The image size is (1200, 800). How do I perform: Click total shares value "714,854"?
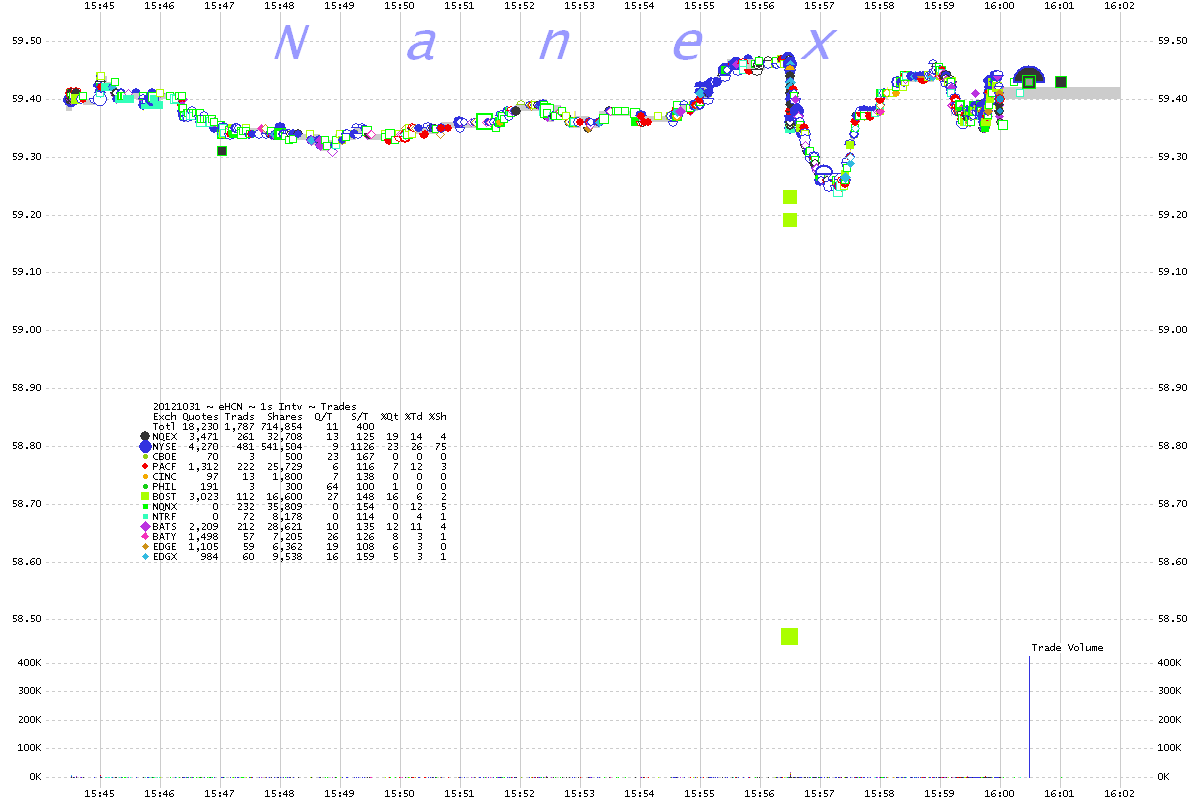[x=282, y=426]
